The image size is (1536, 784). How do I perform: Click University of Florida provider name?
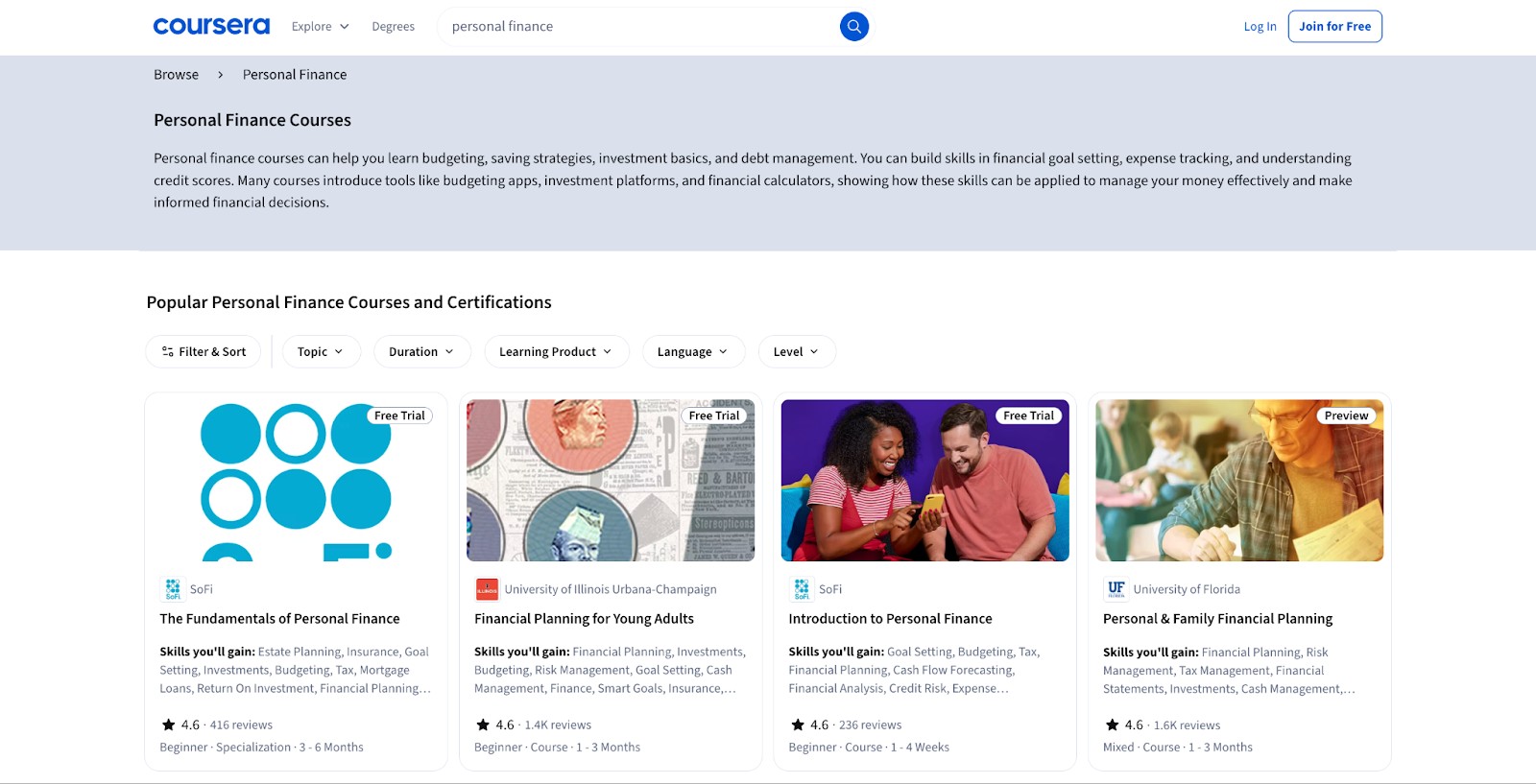[1187, 589]
